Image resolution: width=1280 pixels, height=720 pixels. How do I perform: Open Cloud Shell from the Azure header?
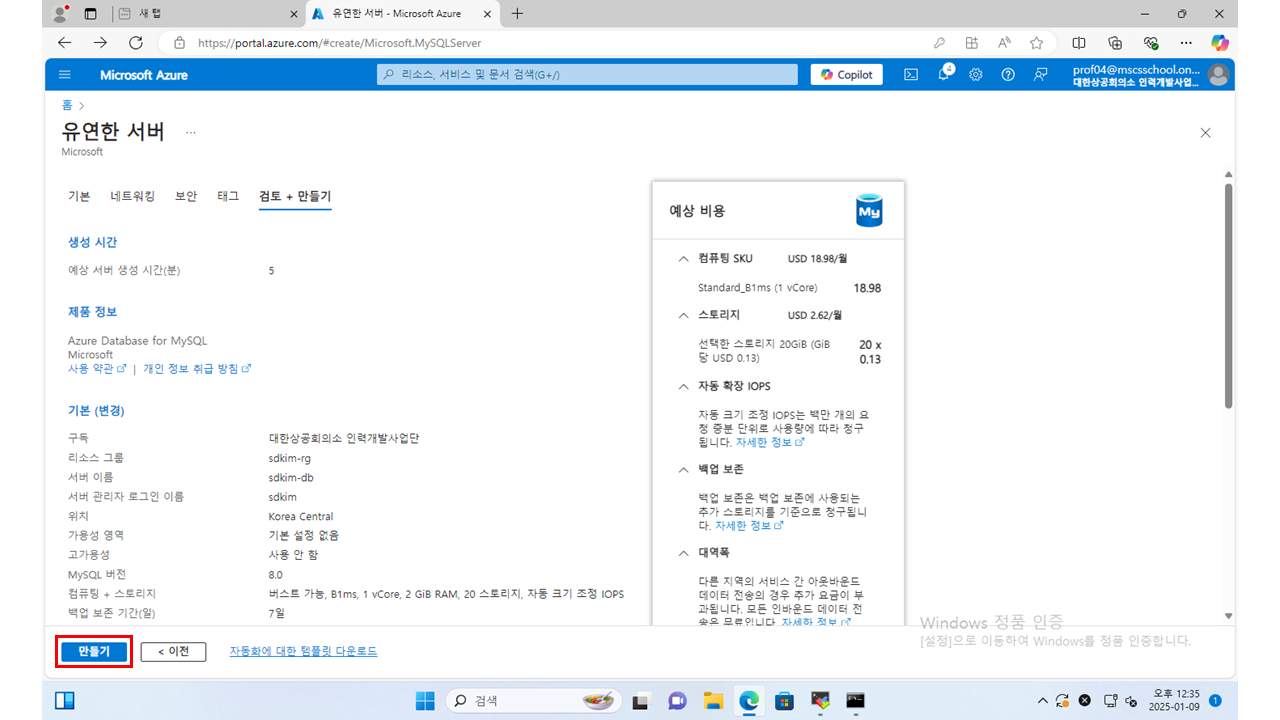pyautogui.click(x=911, y=75)
